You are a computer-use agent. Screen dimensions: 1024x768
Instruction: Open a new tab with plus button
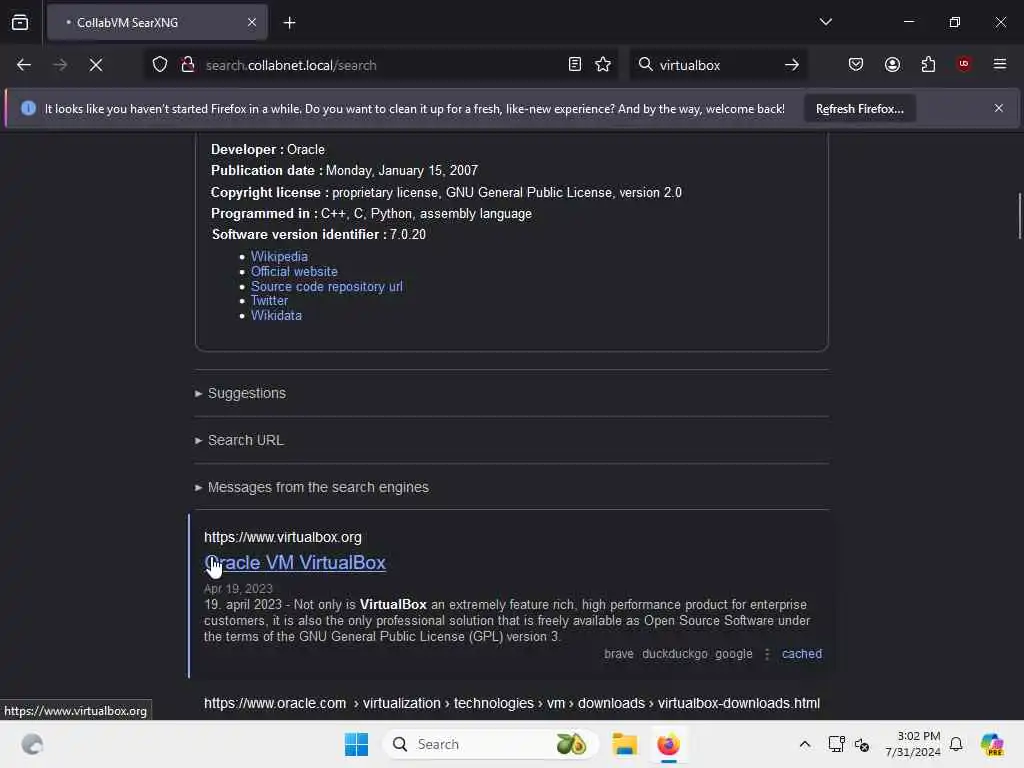[x=289, y=23]
